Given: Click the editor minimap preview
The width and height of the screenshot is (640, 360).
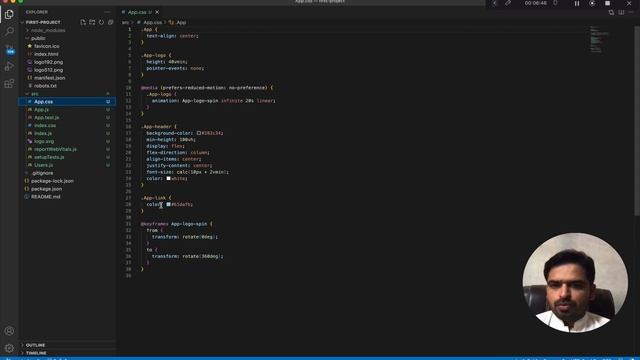Looking at the screenshot, I should (x=599, y=40).
